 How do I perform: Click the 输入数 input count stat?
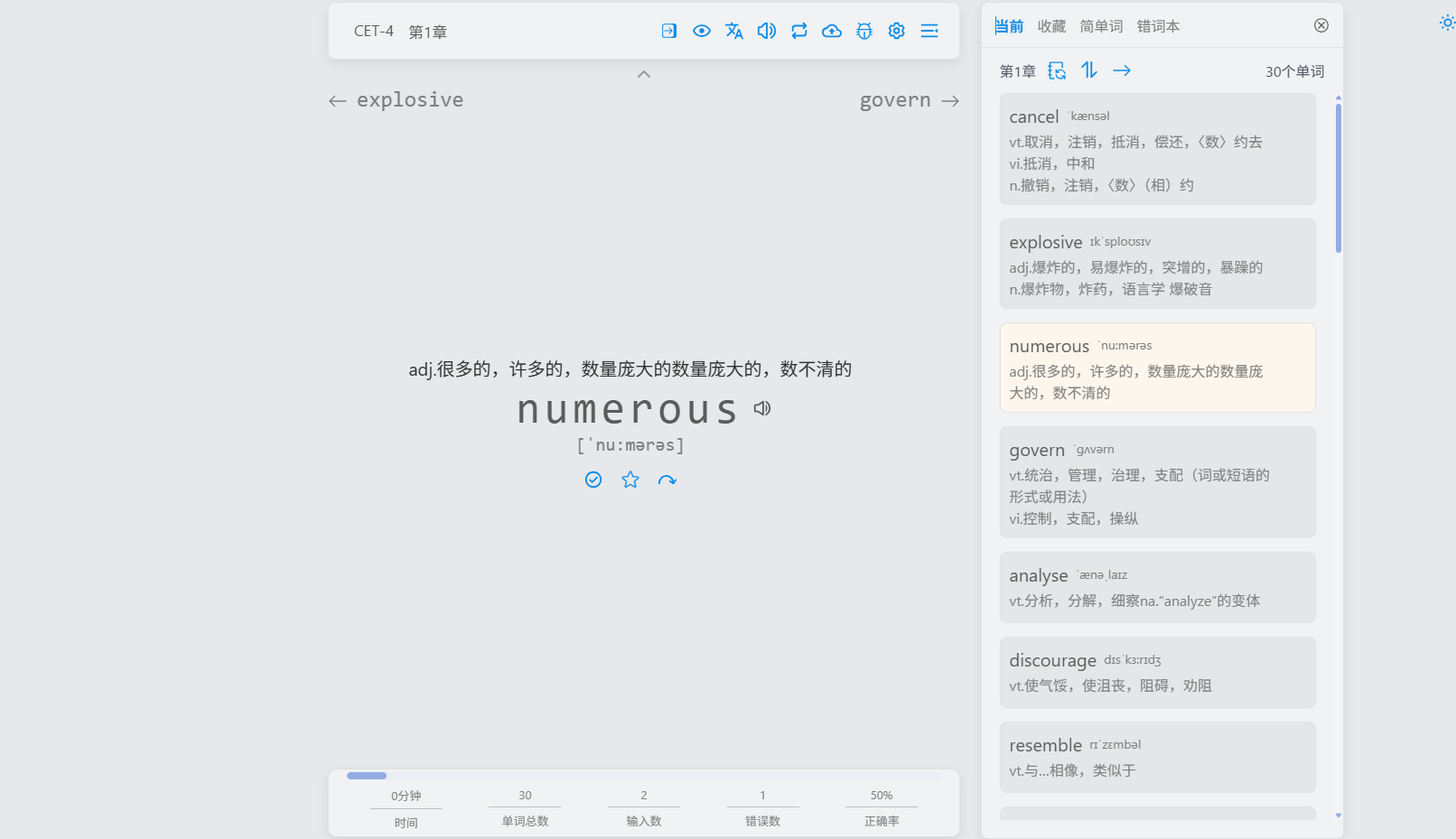(644, 808)
